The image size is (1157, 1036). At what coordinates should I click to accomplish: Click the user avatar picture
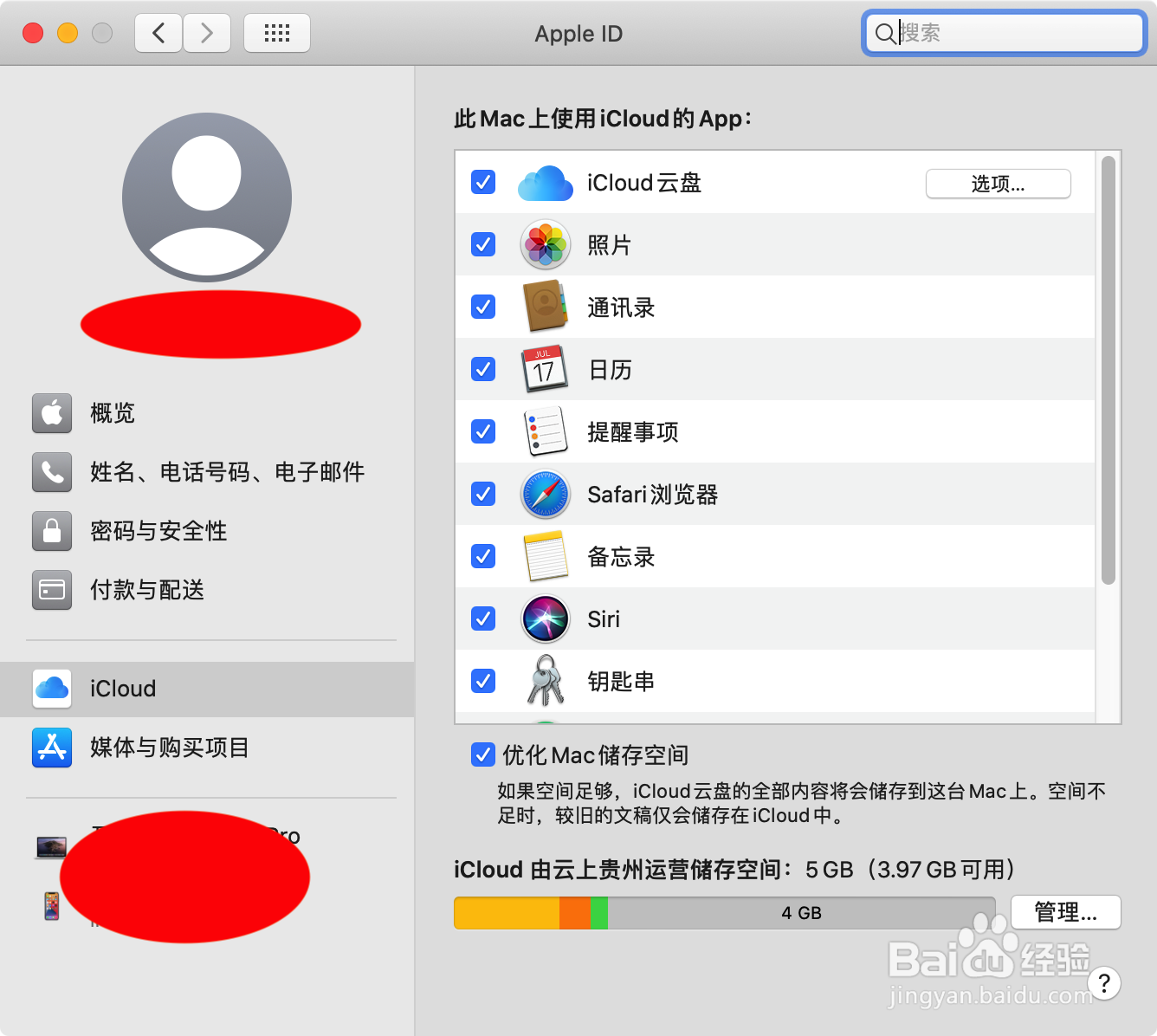click(207, 197)
